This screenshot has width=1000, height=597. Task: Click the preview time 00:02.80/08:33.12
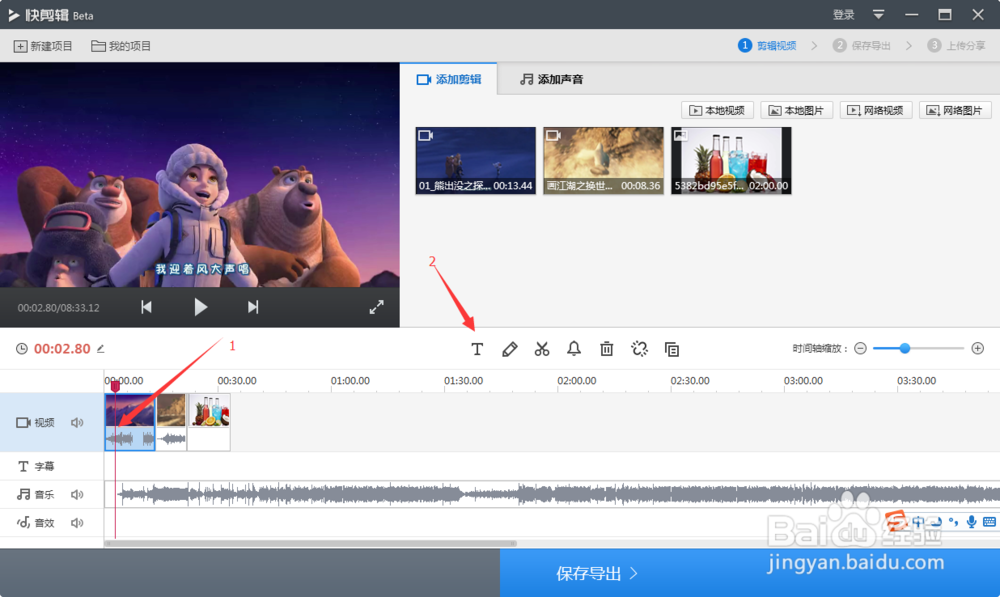click(59, 307)
